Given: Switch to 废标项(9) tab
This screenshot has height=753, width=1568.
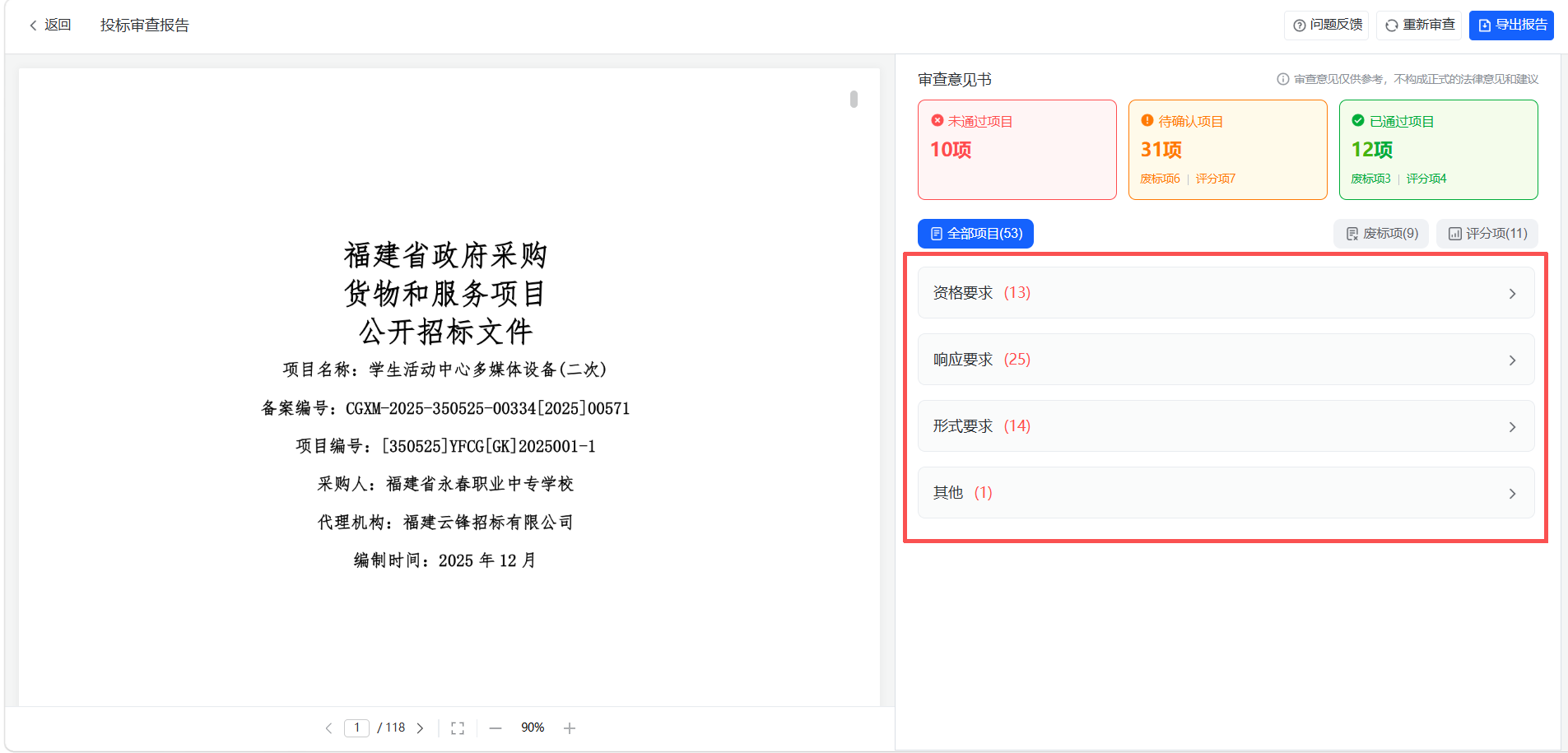Looking at the screenshot, I should point(1382,234).
